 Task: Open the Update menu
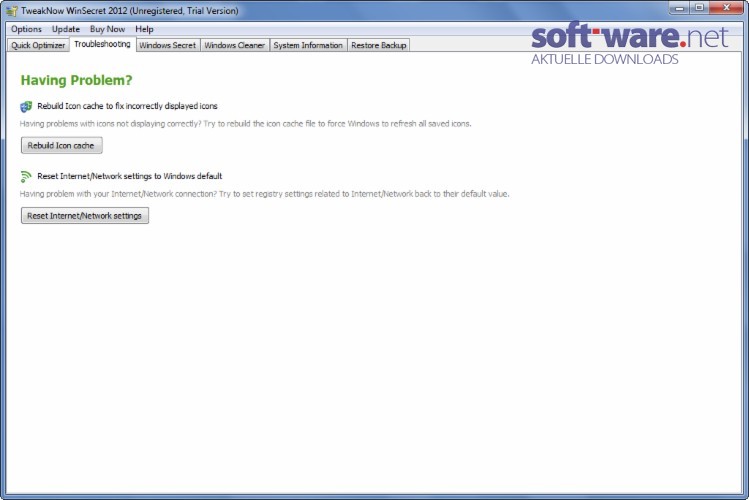(66, 29)
